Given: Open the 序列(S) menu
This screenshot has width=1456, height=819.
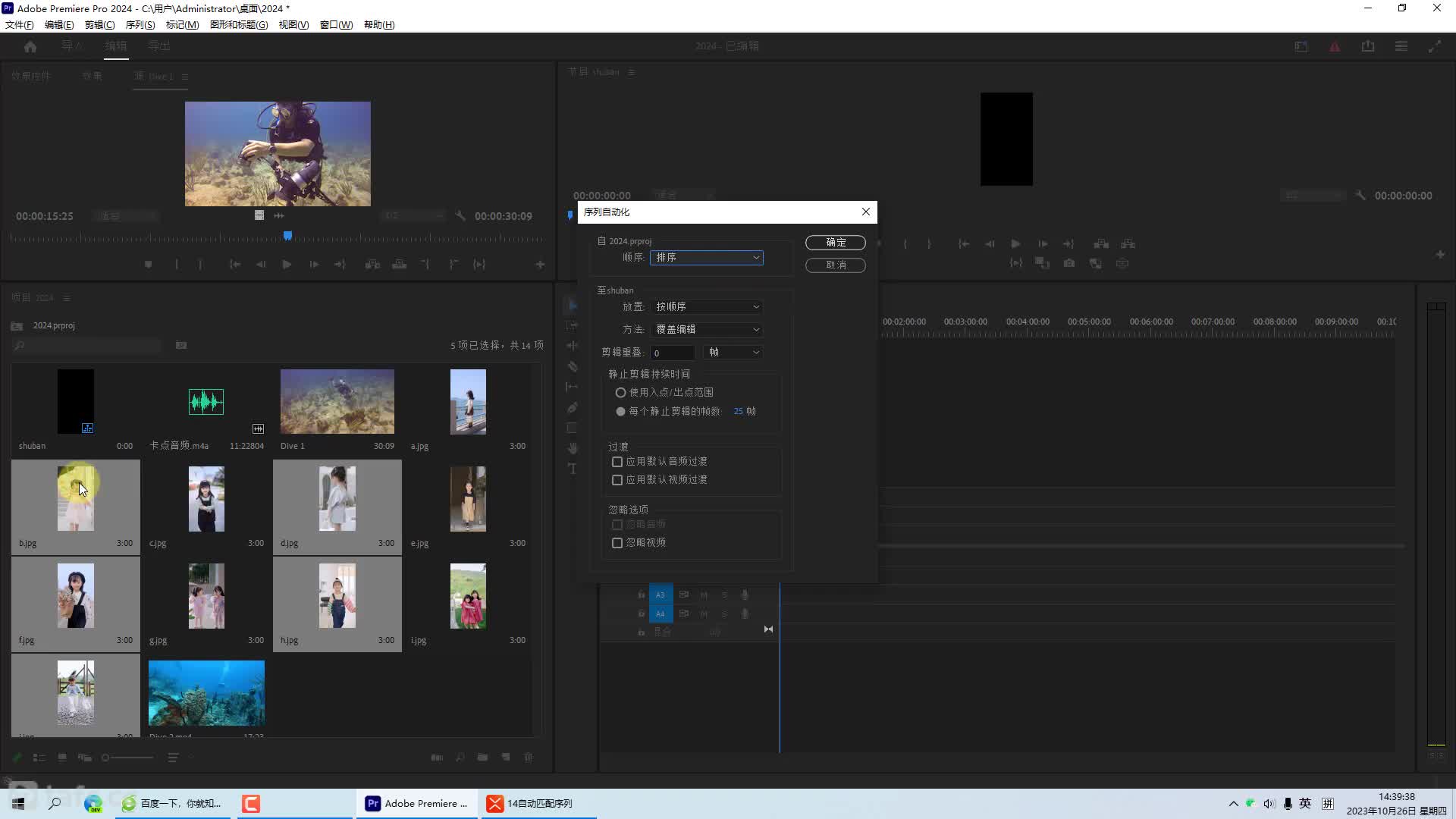Looking at the screenshot, I should [140, 24].
